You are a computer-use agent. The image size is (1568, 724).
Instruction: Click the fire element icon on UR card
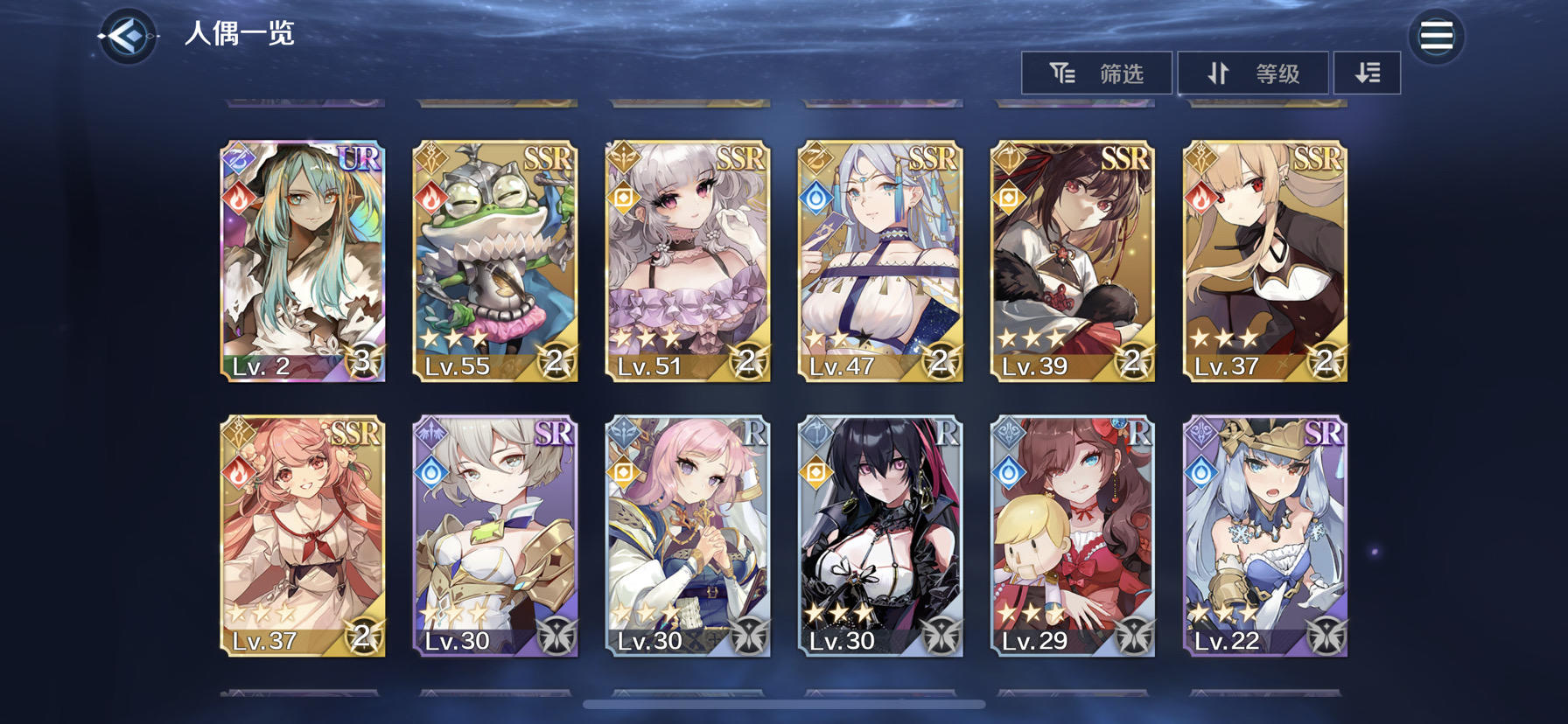(x=238, y=198)
